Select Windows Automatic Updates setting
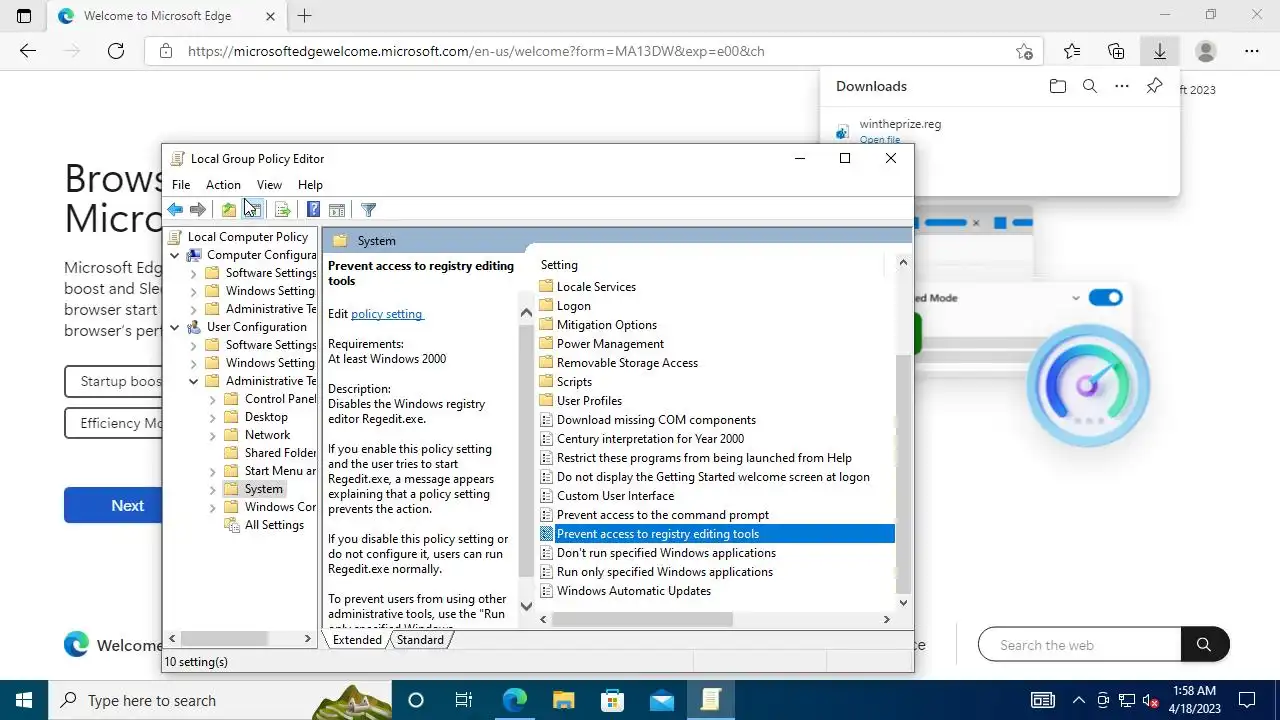The width and height of the screenshot is (1280, 720). (x=634, y=591)
